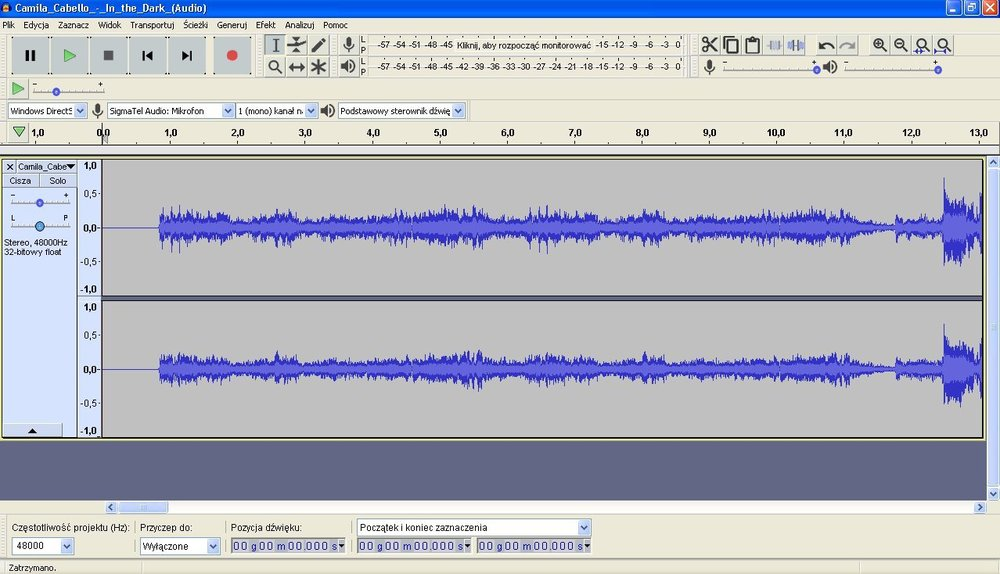1000x574 pixels.
Task: Collapse the track with the bottom arrow
Action: point(33,430)
